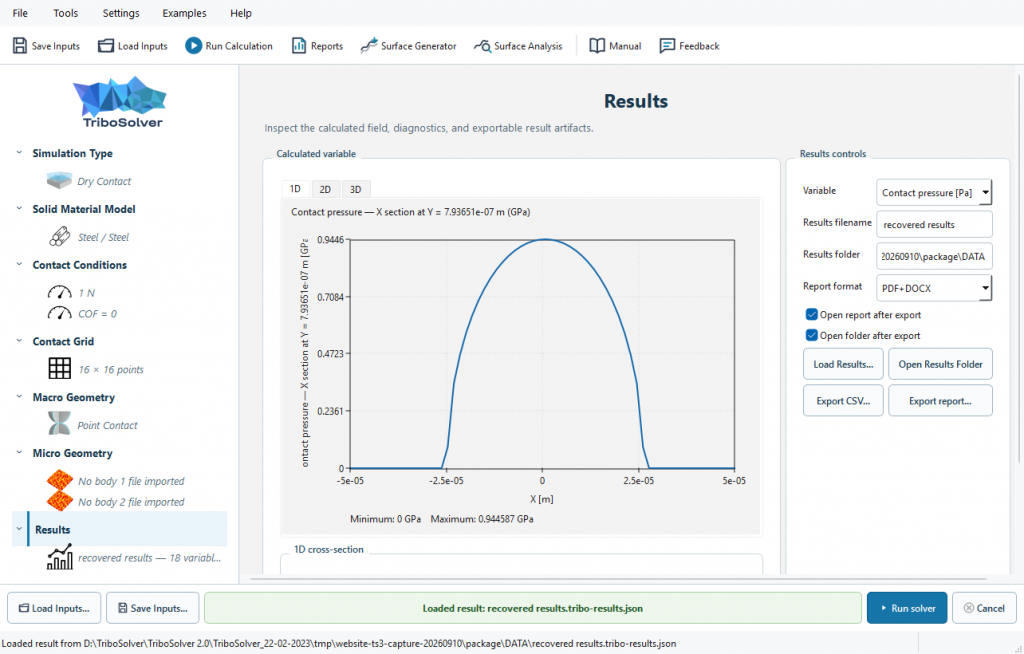The height and width of the screenshot is (654, 1024).
Task: Select the Point Contact geometry icon
Action: (59, 424)
